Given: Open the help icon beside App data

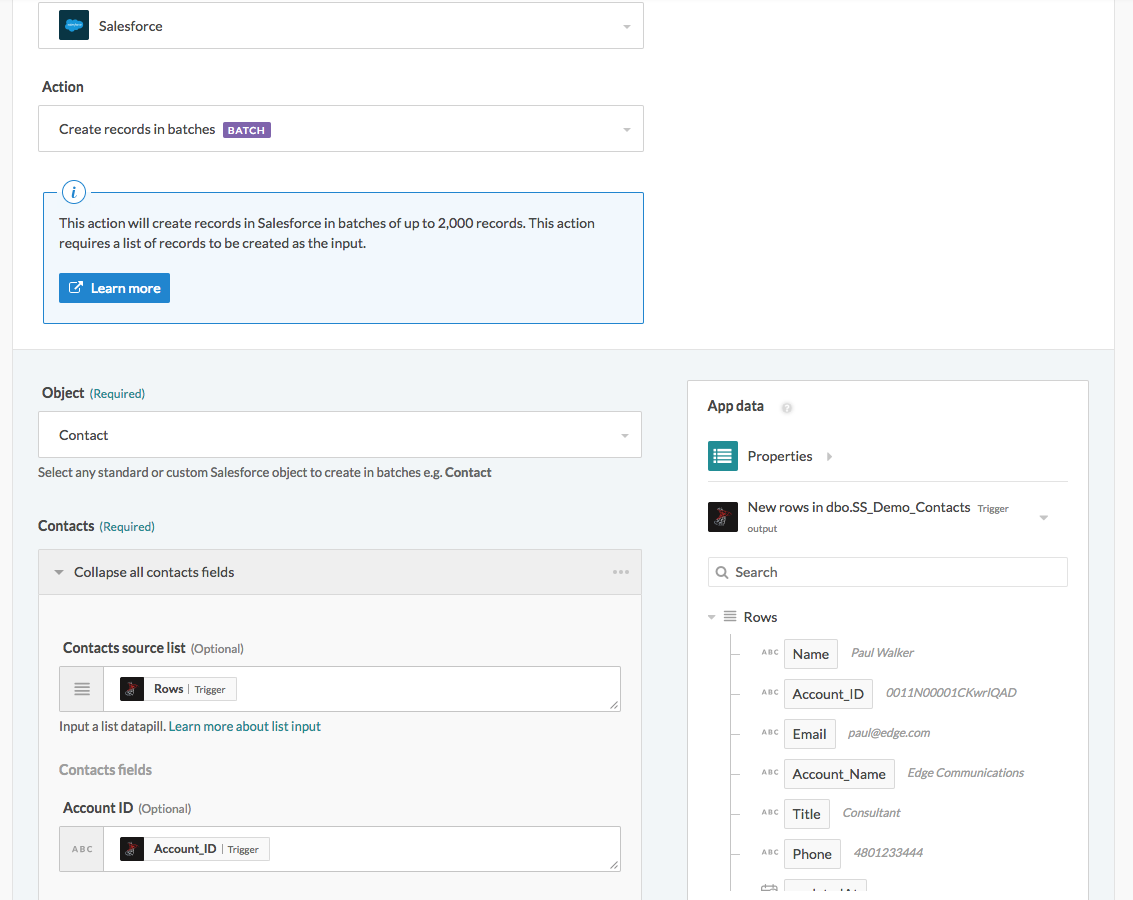Looking at the screenshot, I should click(x=786, y=407).
